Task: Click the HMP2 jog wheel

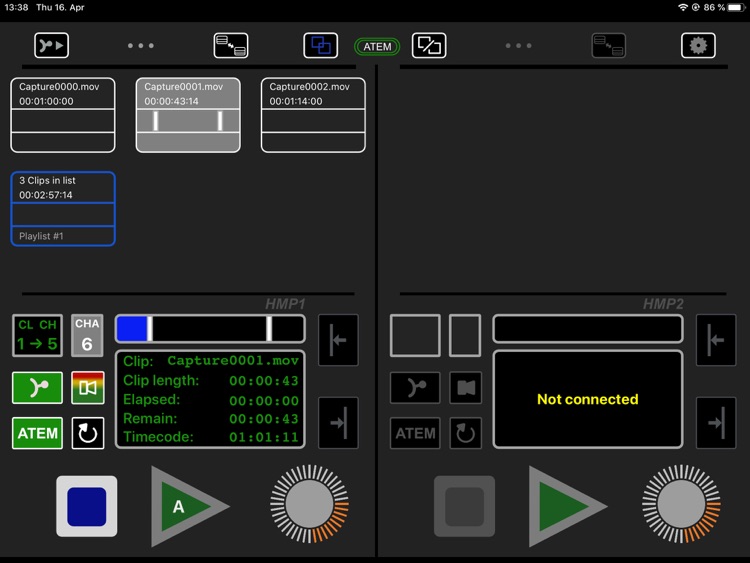Action: 681,504
